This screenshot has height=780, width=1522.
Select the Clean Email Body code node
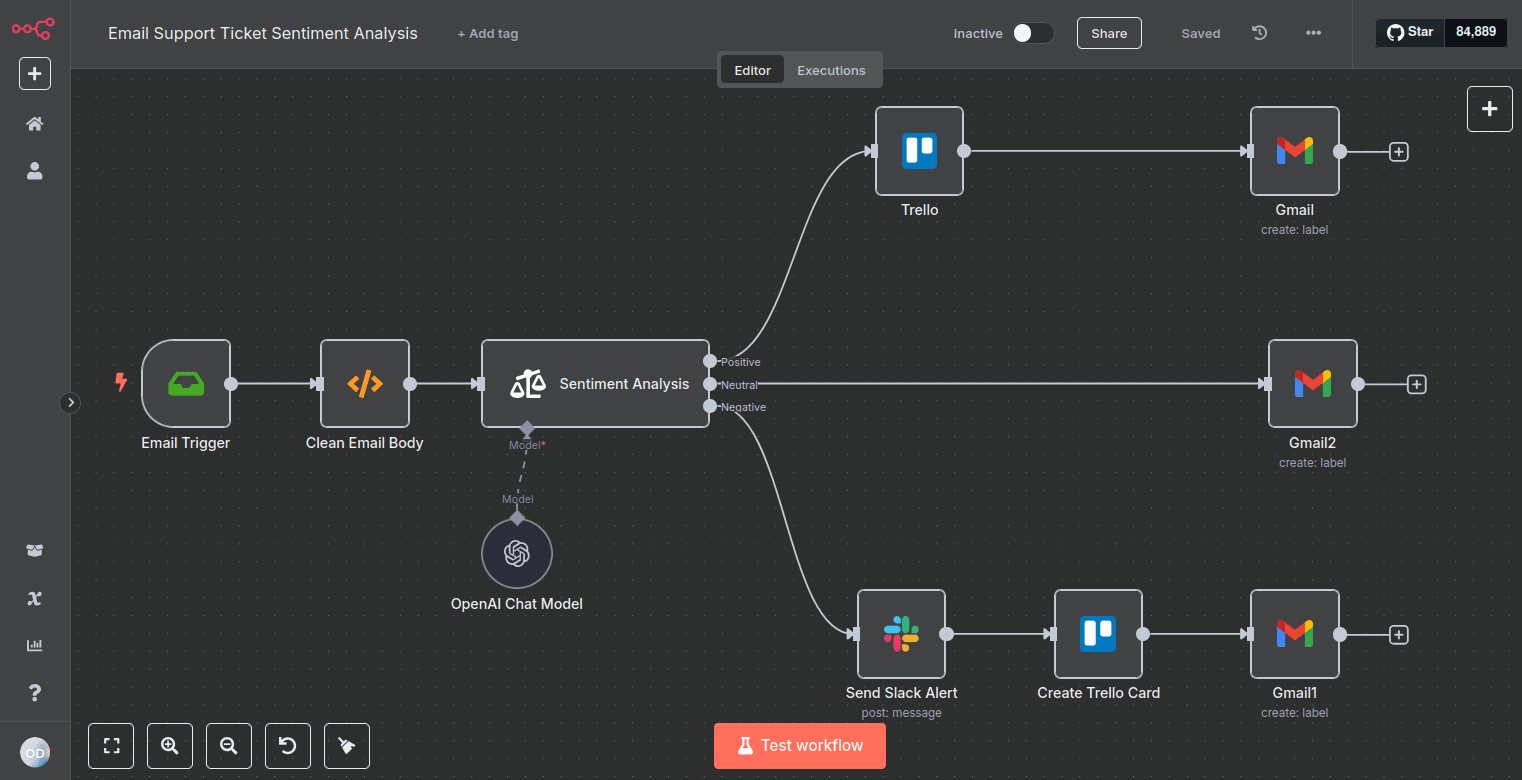pos(365,383)
